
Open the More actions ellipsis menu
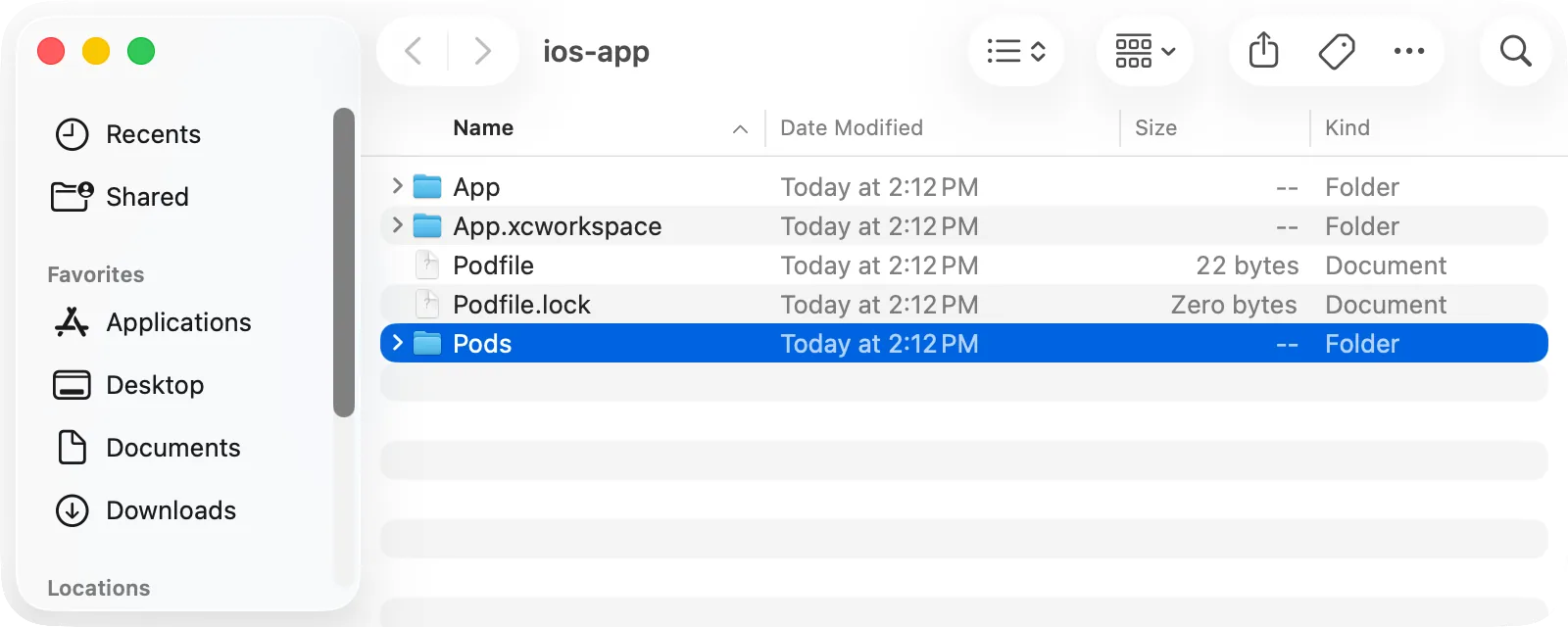(1409, 51)
